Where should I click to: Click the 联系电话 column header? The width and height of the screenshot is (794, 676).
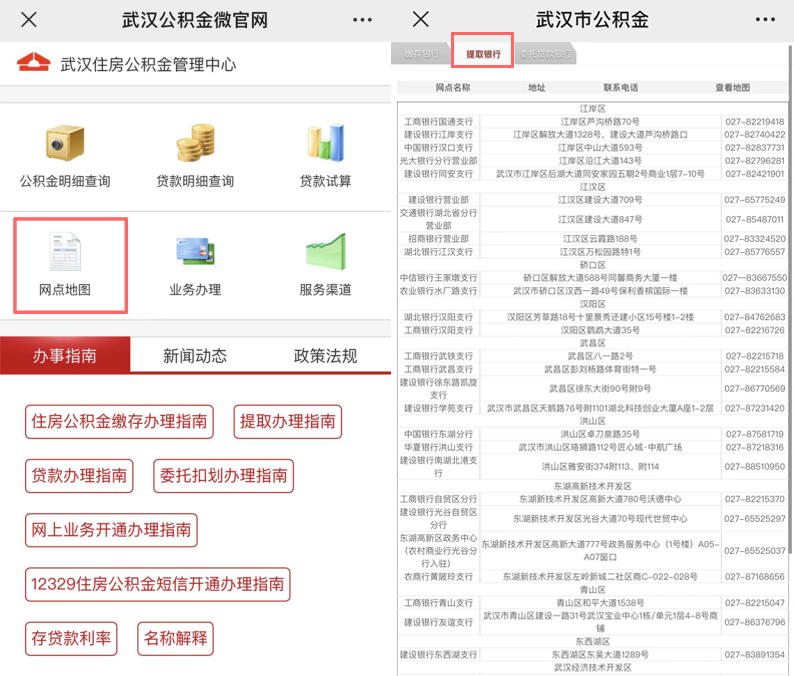coord(621,88)
